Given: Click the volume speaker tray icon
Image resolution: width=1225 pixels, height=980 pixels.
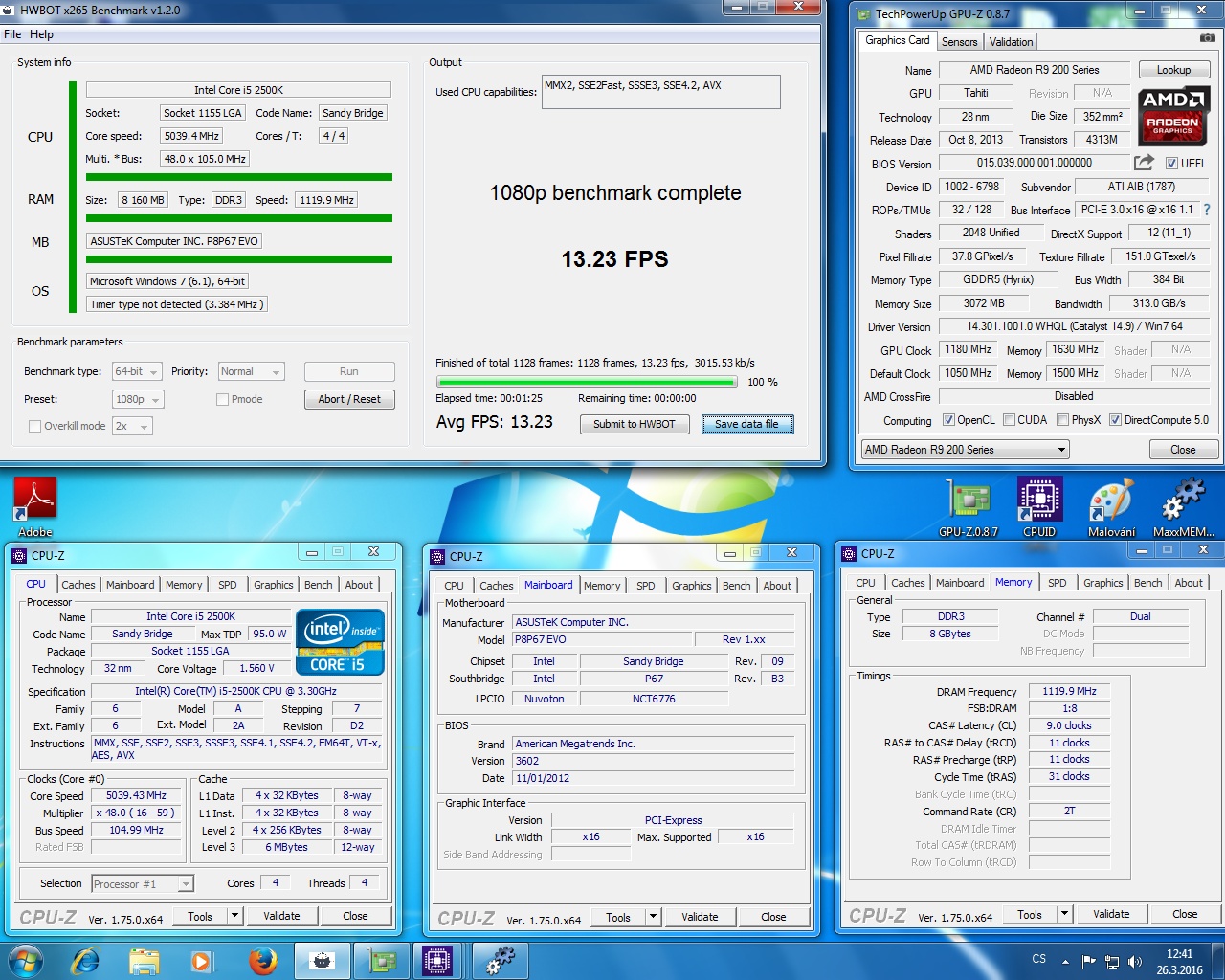Looking at the screenshot, I should [1134, 962].
